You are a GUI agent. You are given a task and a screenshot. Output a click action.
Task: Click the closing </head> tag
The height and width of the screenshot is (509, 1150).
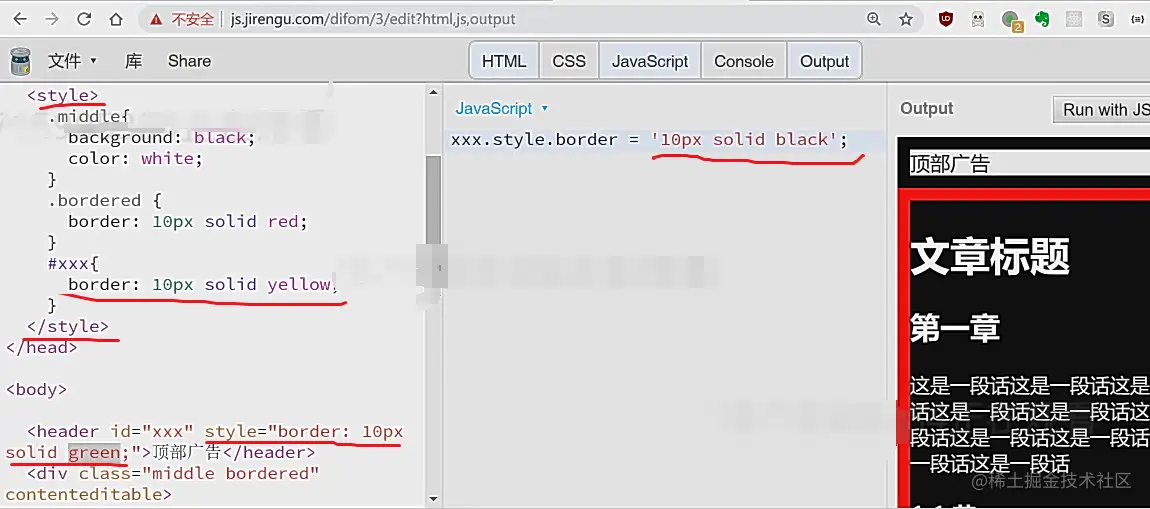(41, 348)
